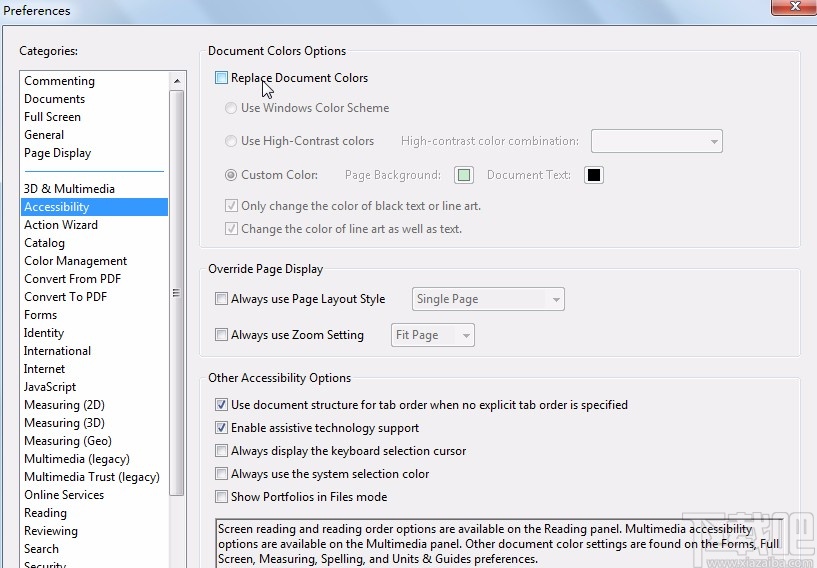Image resolution: width=817 pixels, height=568 pixels.
Task: Open High-contrast color combination dropdown
Action: point(657,141)
